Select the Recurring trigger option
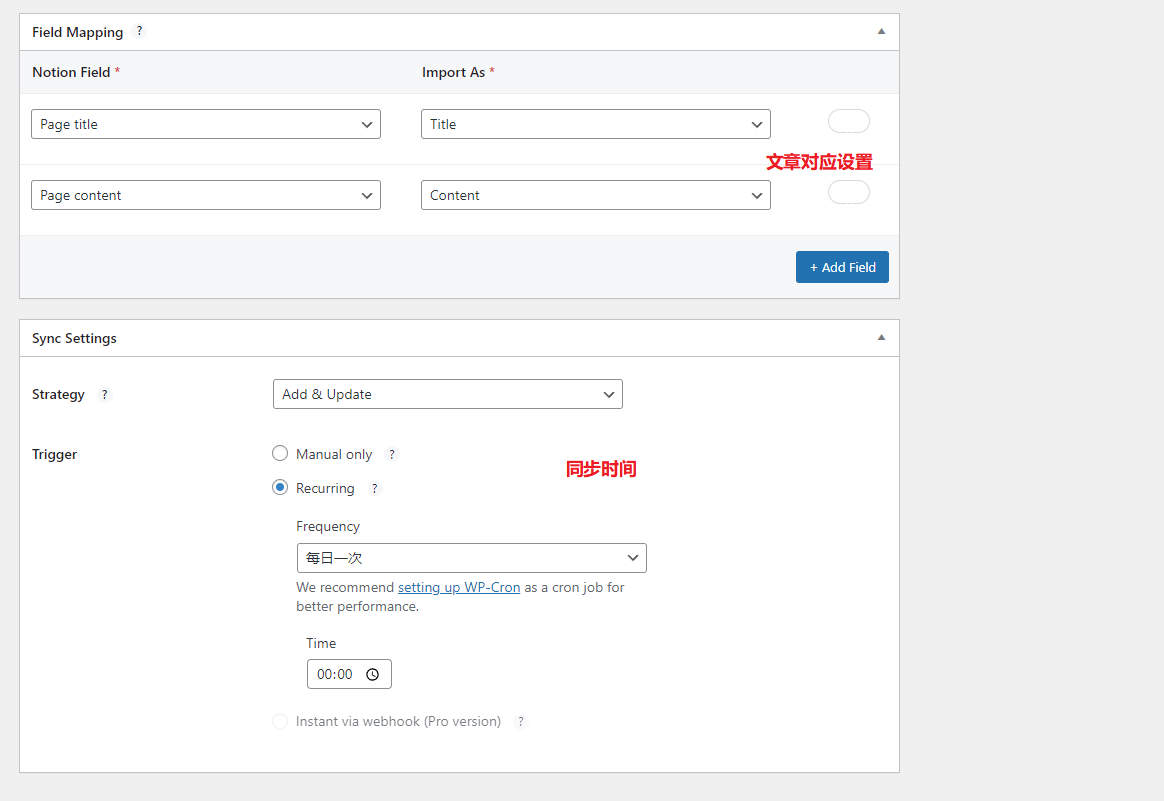 pos(280,488)
